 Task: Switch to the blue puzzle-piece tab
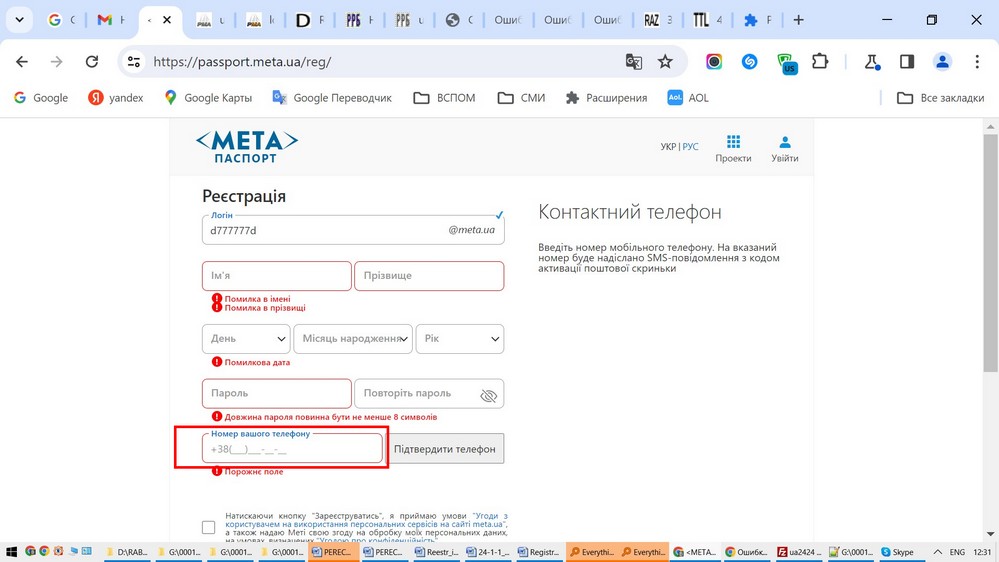[757, 20]
